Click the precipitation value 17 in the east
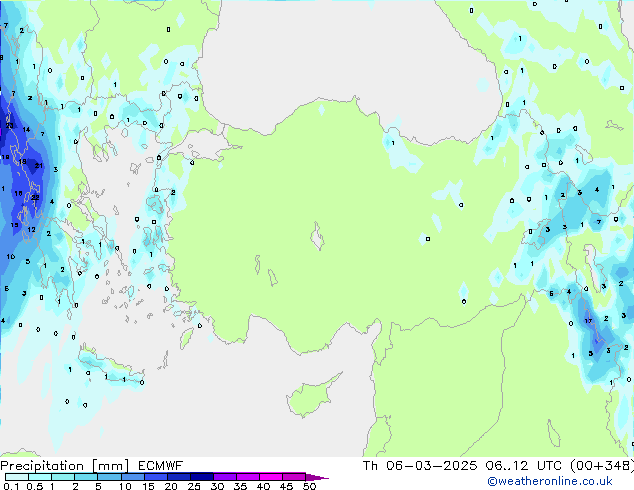 588,321
